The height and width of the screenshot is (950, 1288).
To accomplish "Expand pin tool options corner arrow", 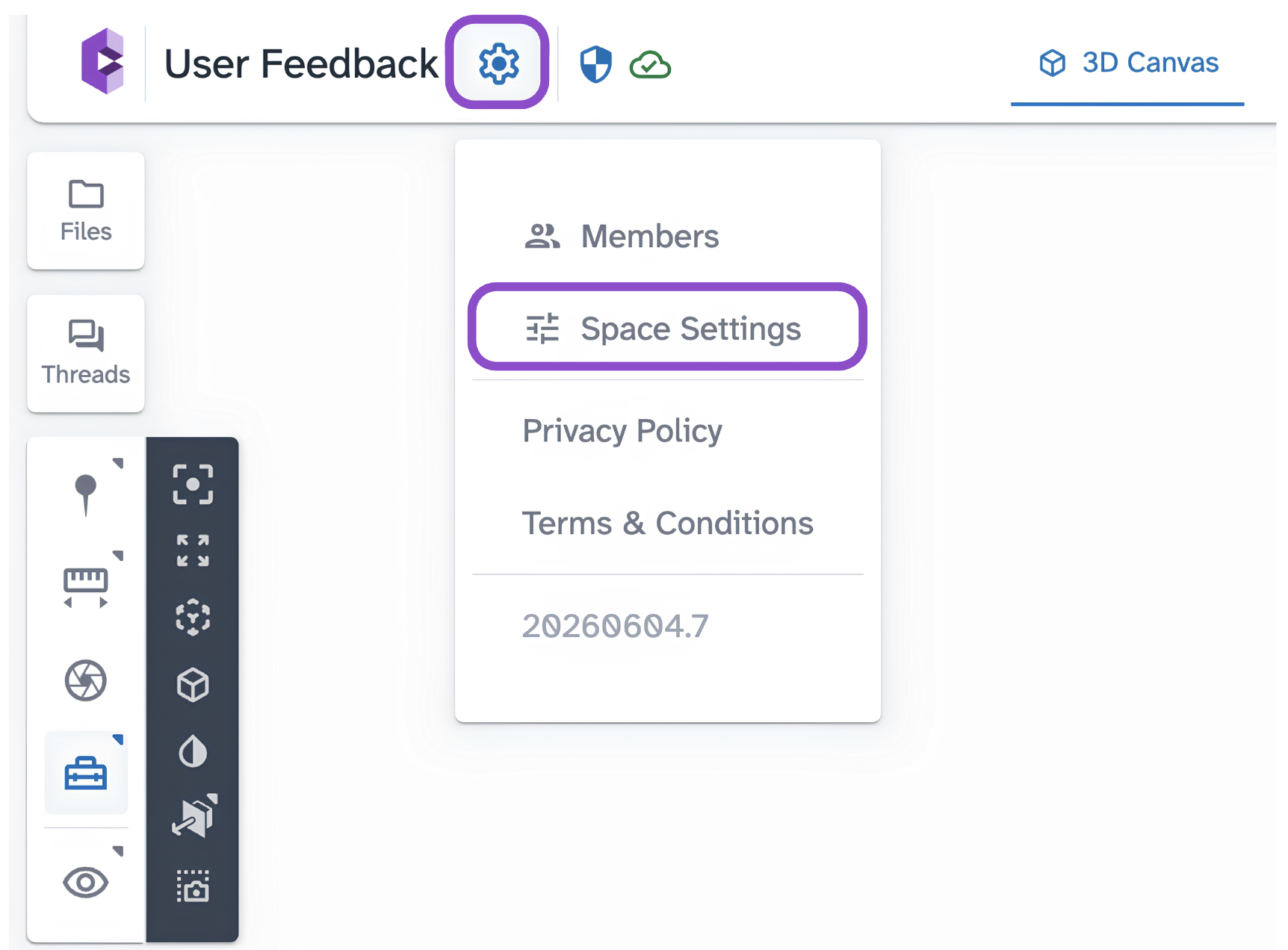I will (x=118, y=463).
